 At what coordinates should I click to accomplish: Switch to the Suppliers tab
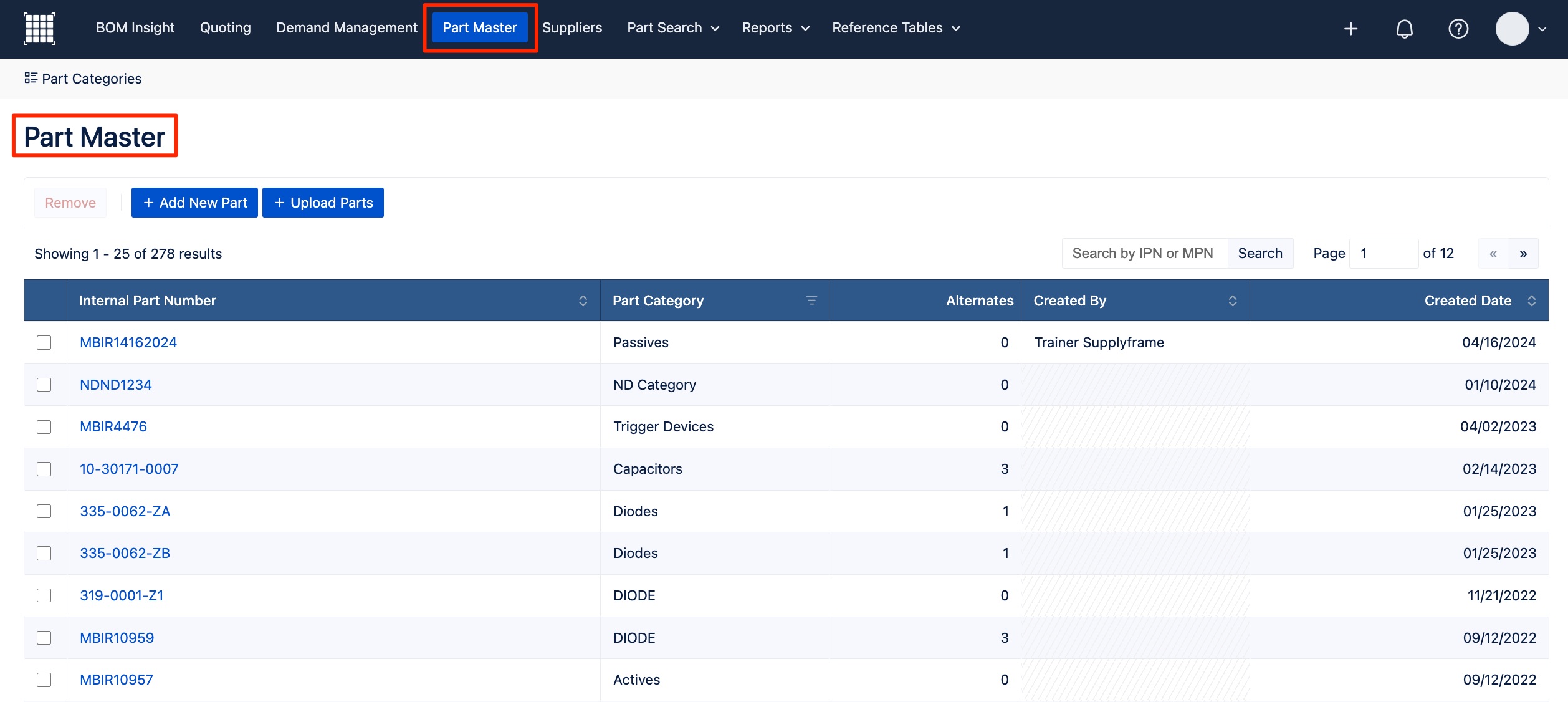coord(571,28)
